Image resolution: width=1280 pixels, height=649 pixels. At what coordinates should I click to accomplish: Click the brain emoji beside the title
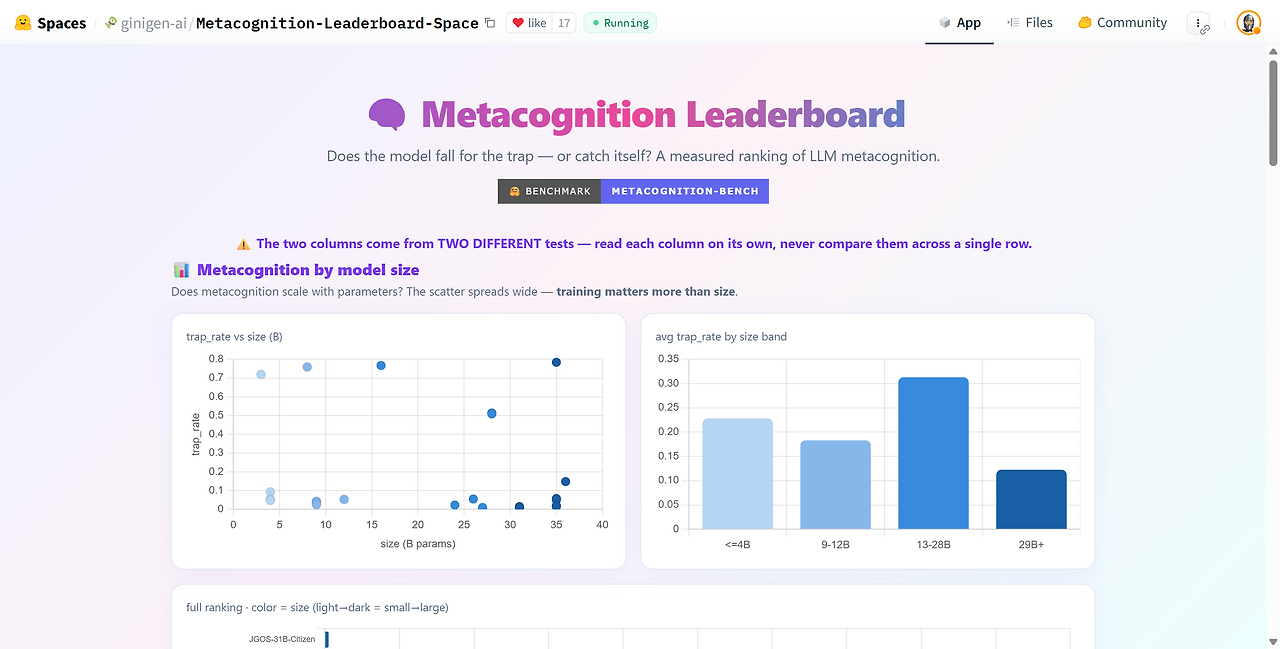[x=387, y=115]
